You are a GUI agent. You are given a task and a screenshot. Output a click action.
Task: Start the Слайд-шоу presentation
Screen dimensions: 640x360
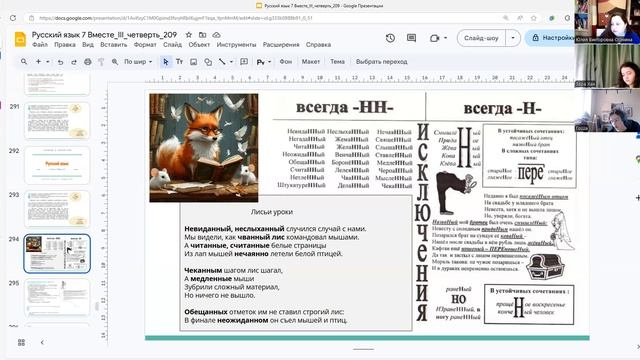pos(482,38)
